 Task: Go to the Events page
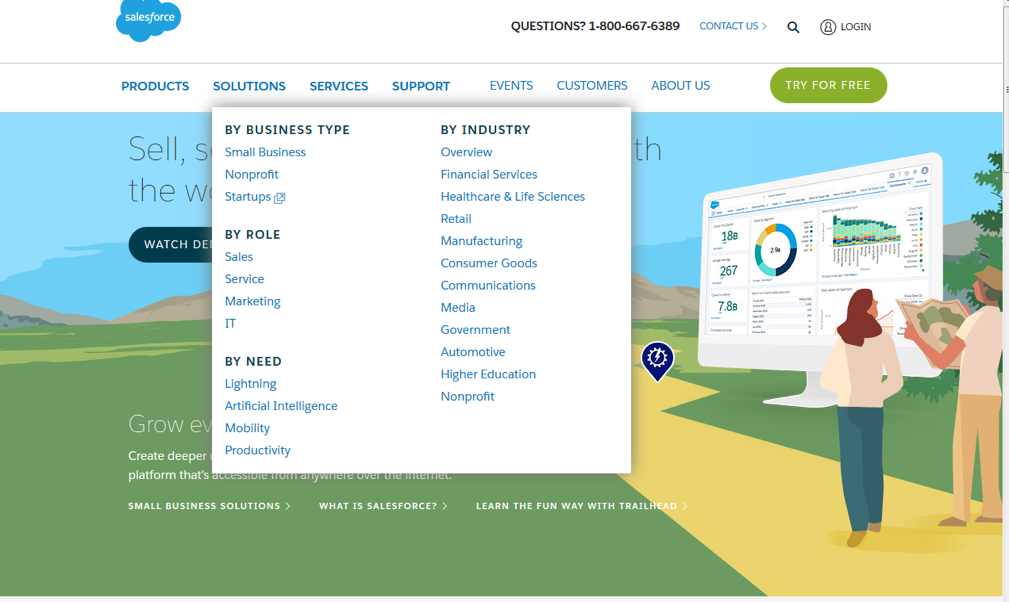pyautogui.click(x=511, y=86)
